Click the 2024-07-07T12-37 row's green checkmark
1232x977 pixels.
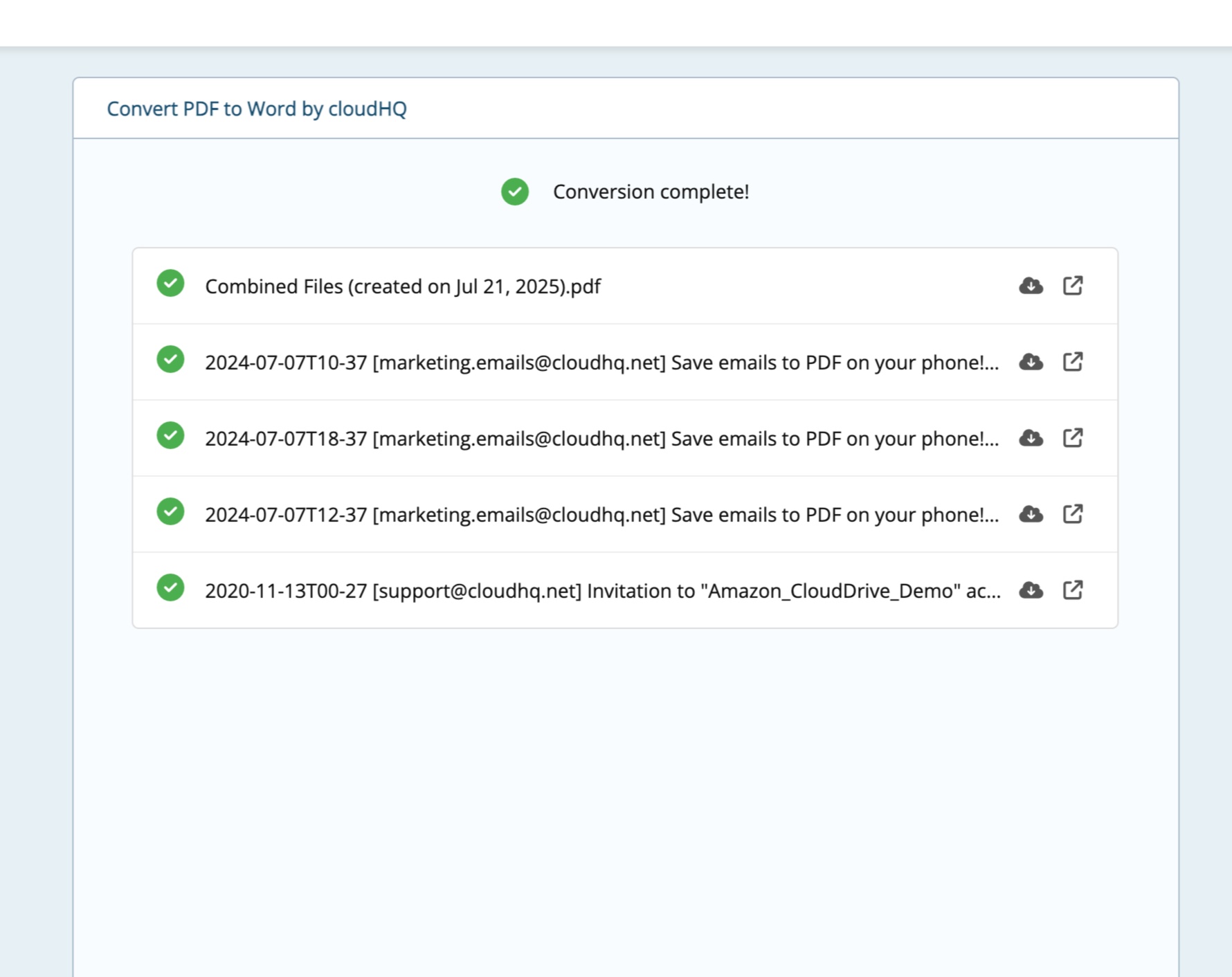[170, 511]
